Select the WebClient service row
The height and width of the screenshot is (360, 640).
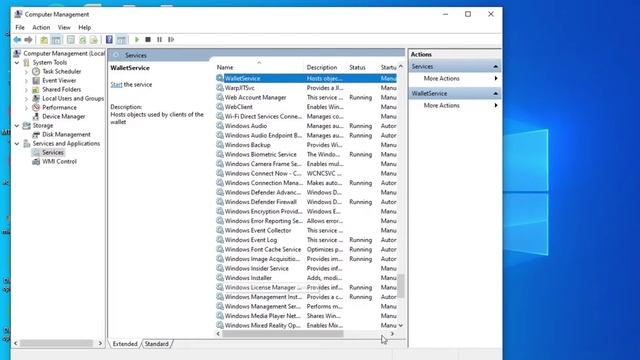[306, 107]
